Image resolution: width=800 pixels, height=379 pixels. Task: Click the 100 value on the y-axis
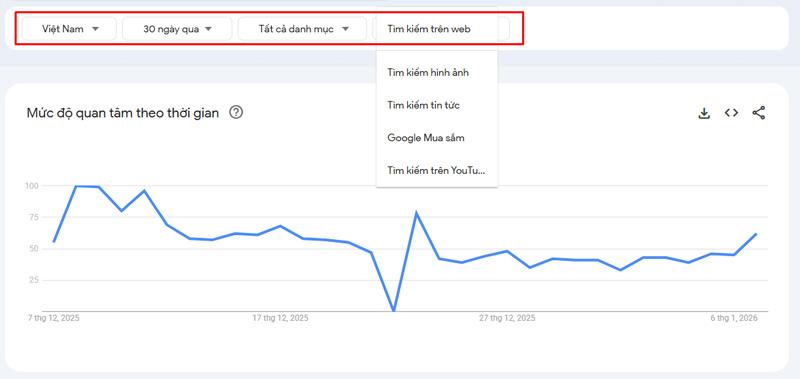(x=31, y=186)
